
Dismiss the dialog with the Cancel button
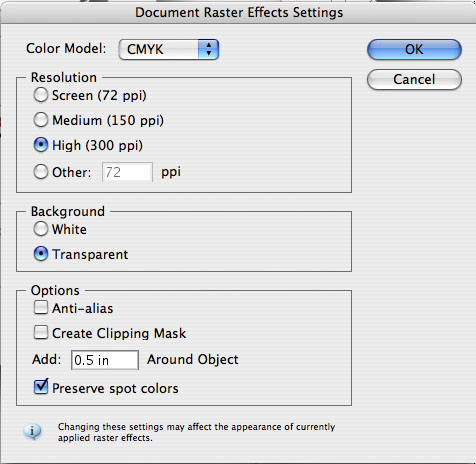414,79
